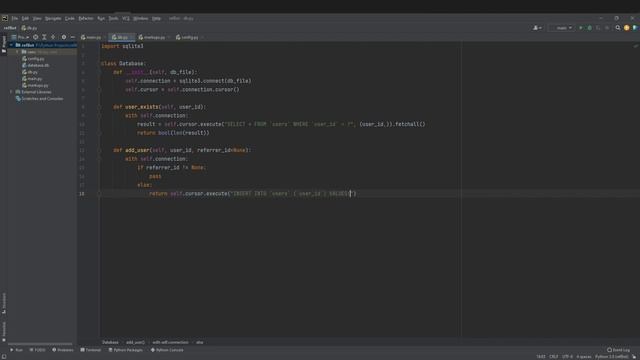640x360 pixels.
Task: Open the Python Console tool window
Action: pos(167,350)
